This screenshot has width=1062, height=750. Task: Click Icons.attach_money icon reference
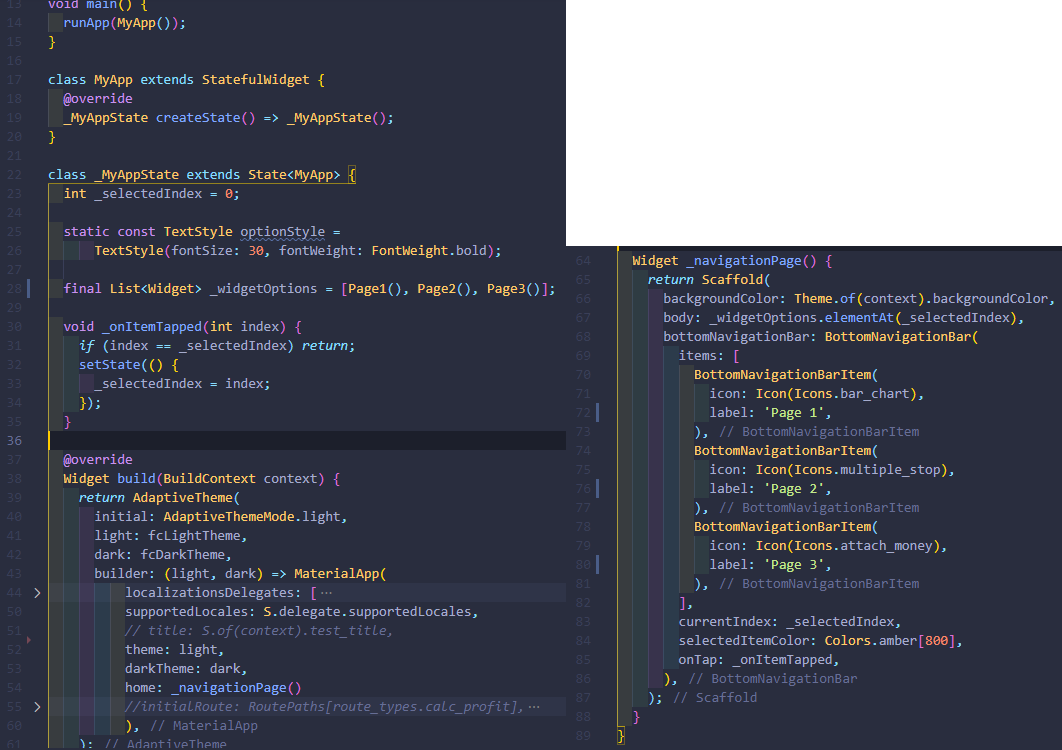(864, 545)
